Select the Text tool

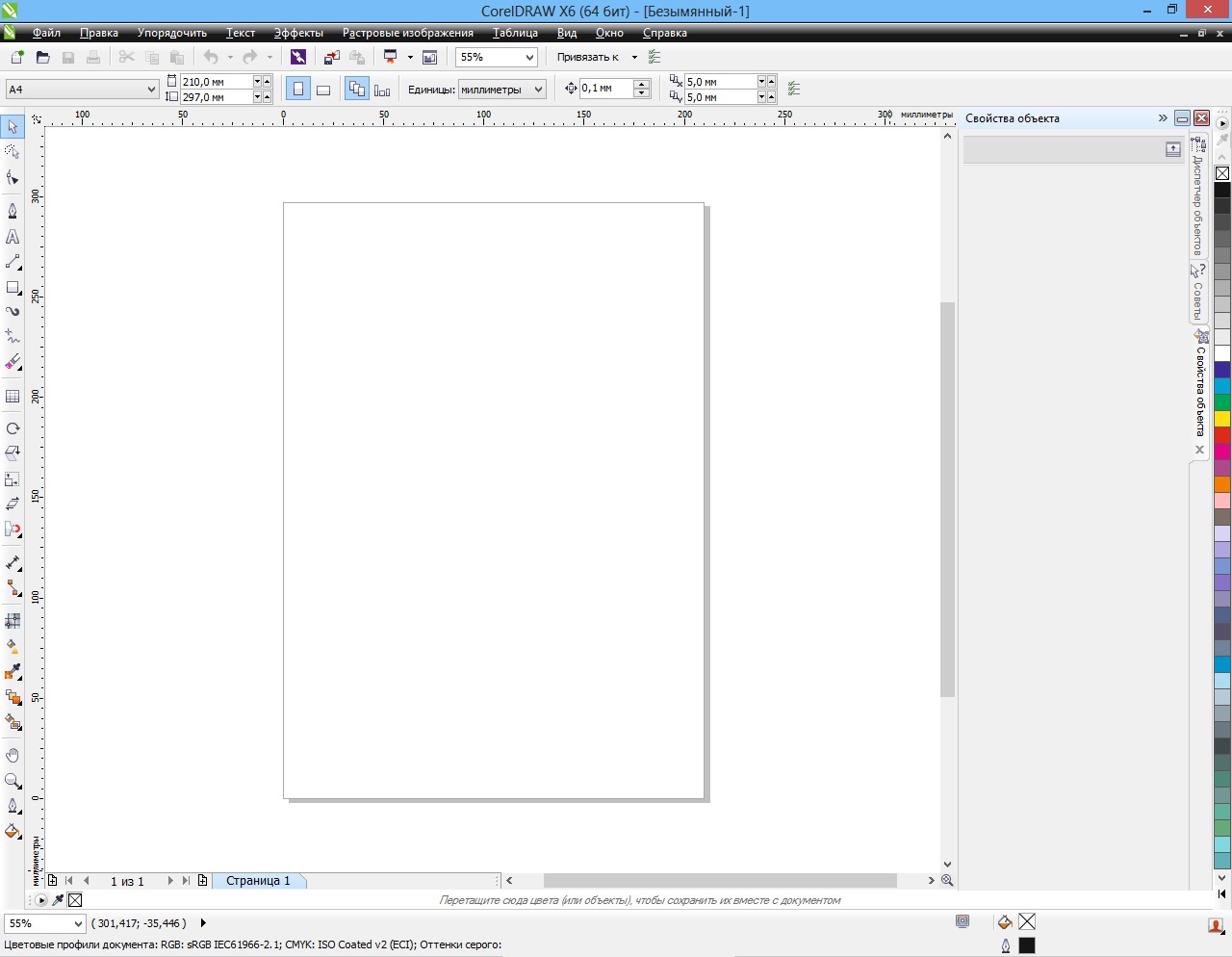pos(13,237)
